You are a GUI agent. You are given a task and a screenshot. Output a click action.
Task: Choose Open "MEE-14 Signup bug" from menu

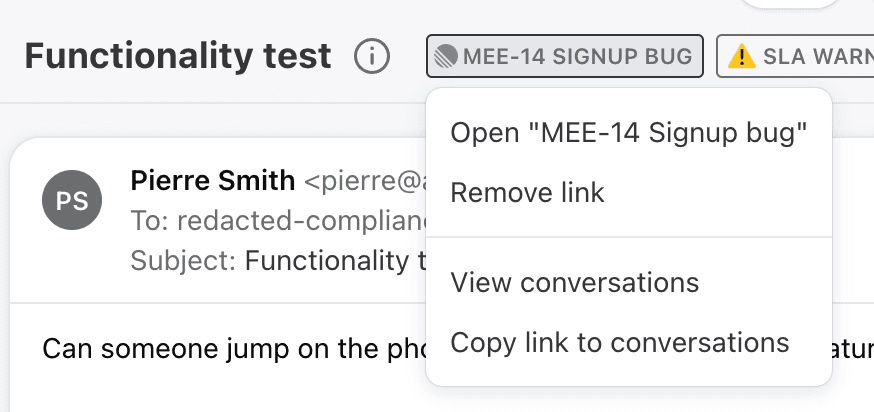click(629, 133)
